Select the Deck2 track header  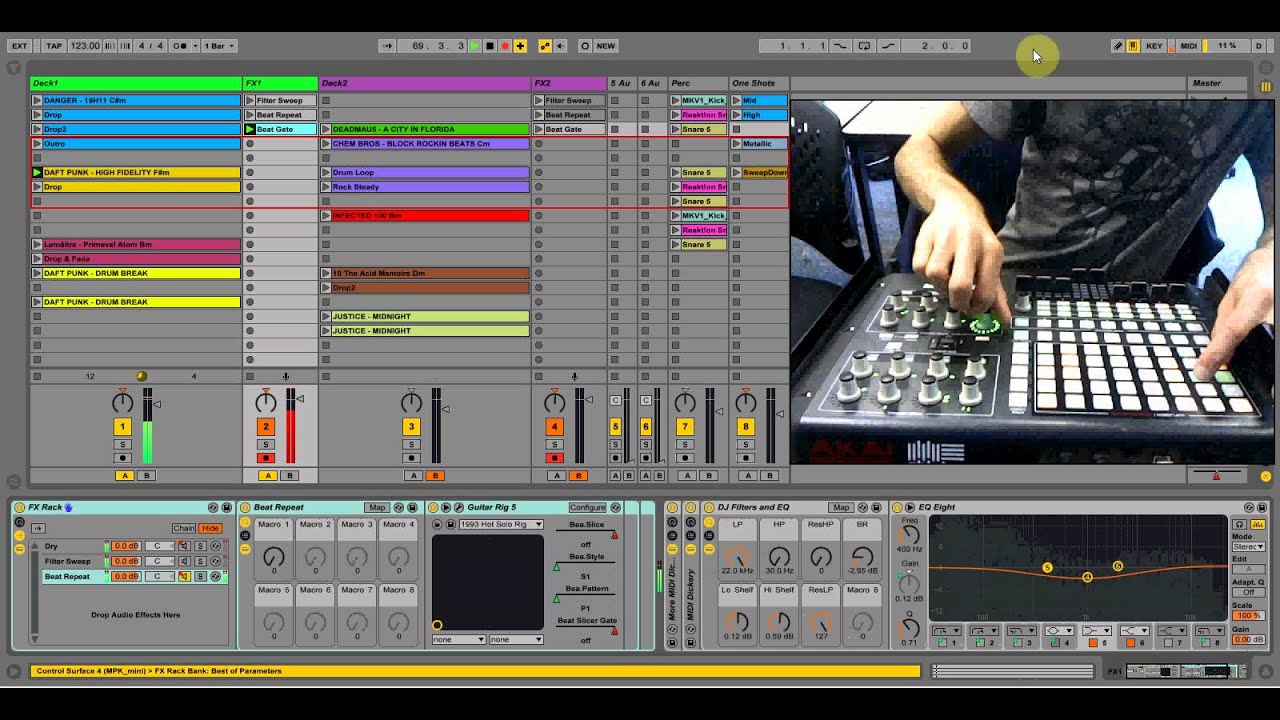pyautogui.click(x=425, y=84)
